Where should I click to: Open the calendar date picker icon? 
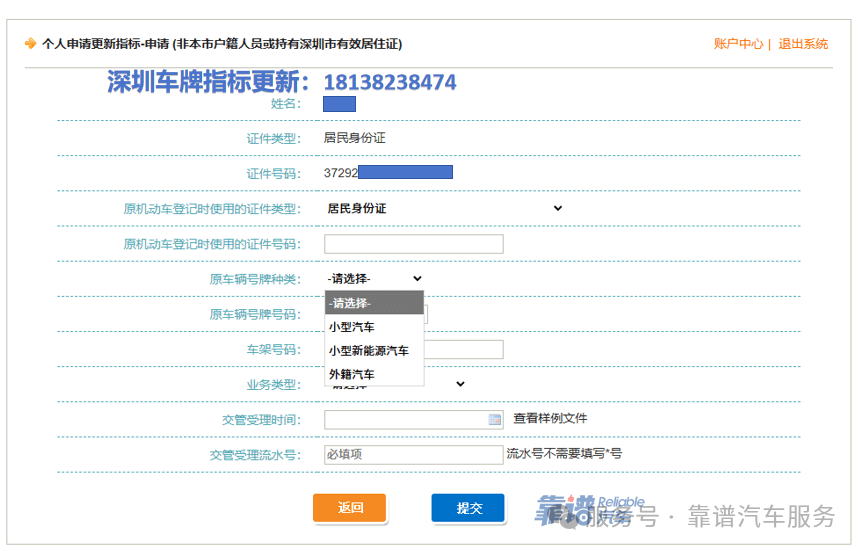[494, 420]
